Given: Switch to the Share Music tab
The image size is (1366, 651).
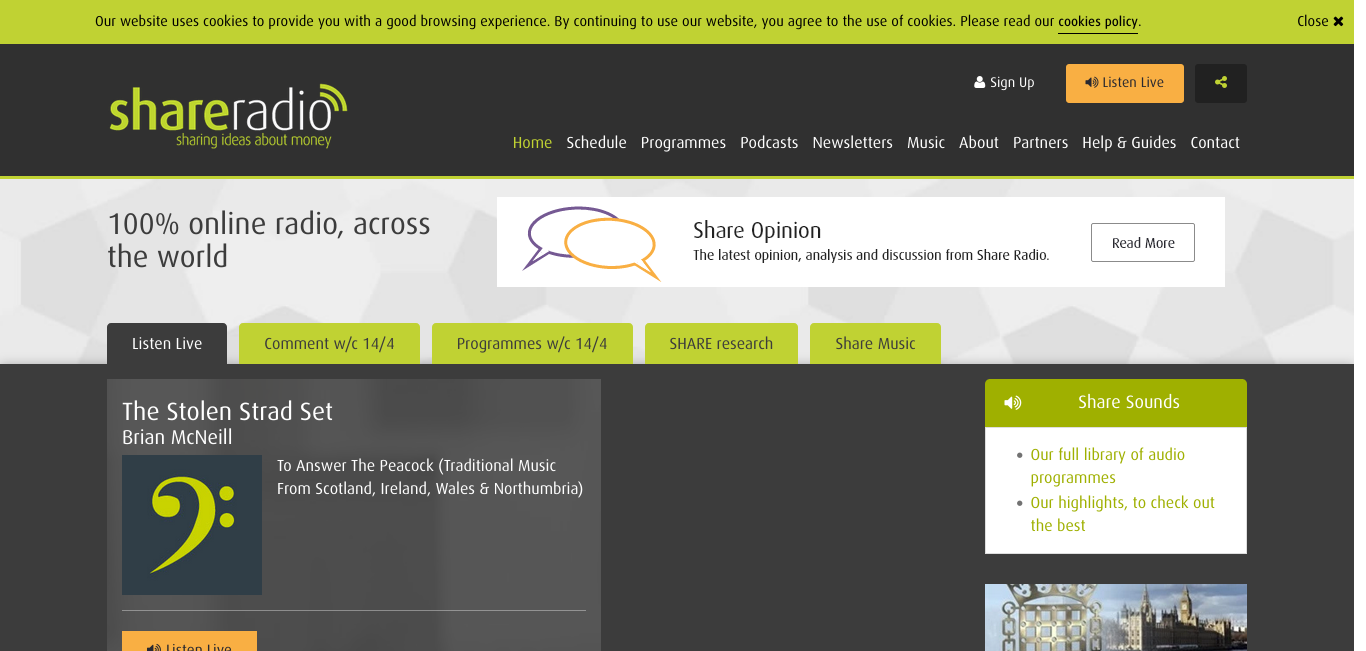Looking at the screenshot, I should pyautogui.click(x=875, y=344).
